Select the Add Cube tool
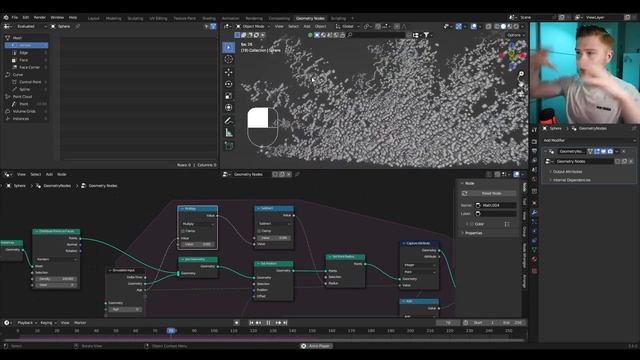 coord(229,146)
